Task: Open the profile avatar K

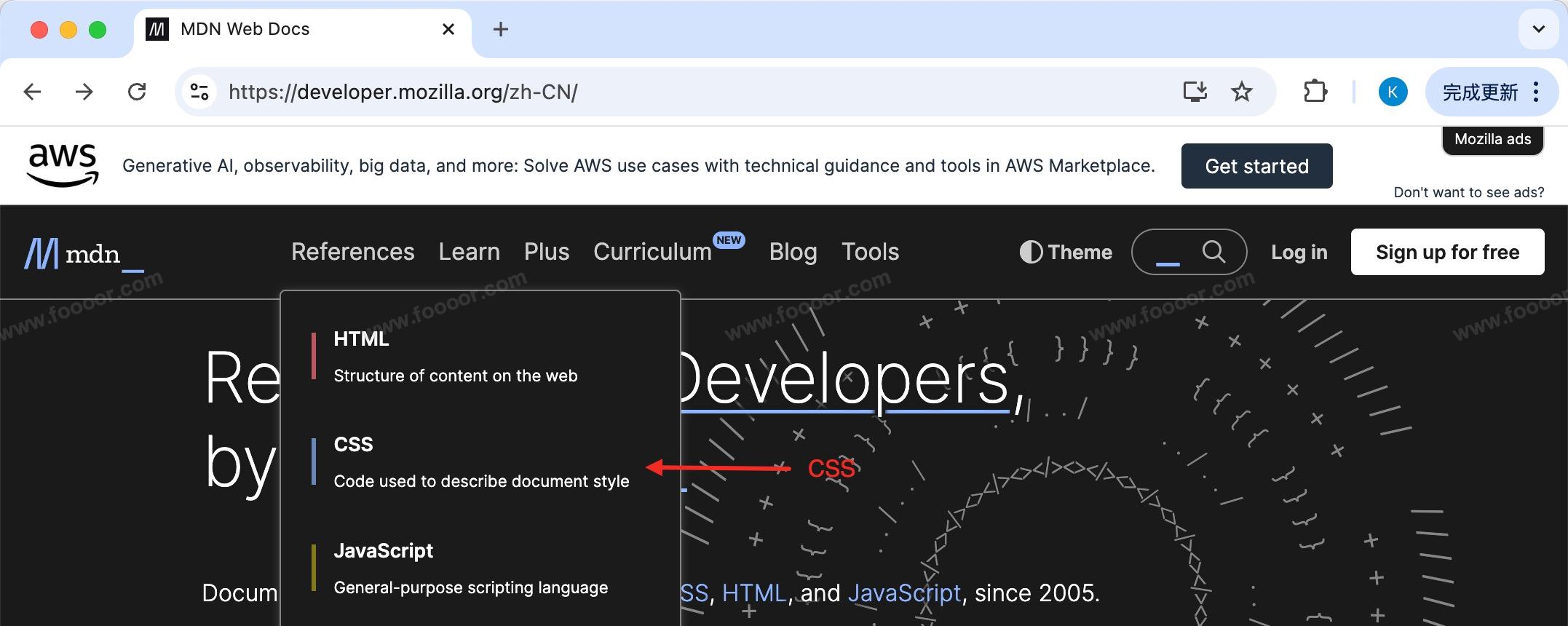Action: [1393, 92]
